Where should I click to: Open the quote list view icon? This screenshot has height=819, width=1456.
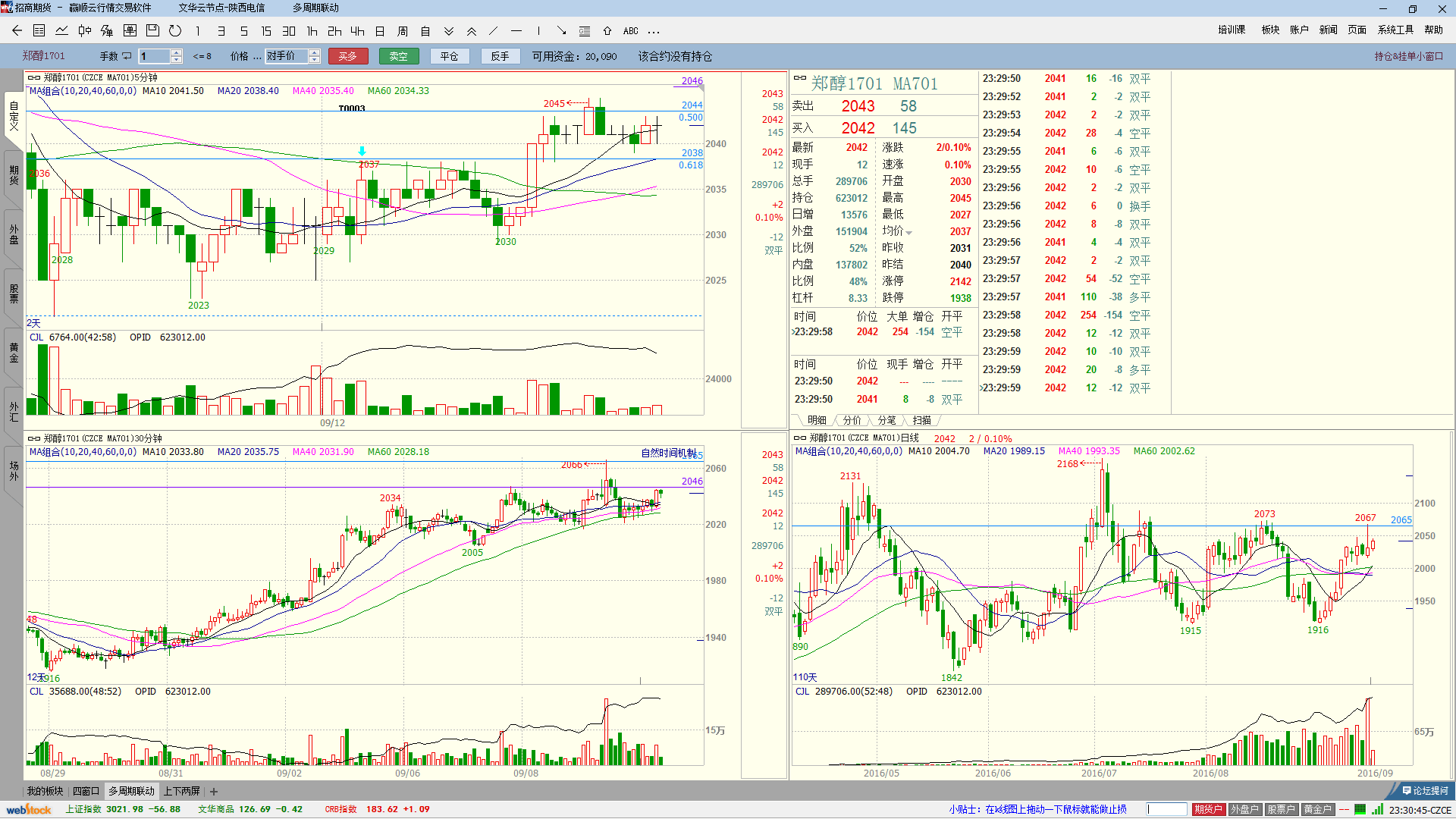point(39,31)
